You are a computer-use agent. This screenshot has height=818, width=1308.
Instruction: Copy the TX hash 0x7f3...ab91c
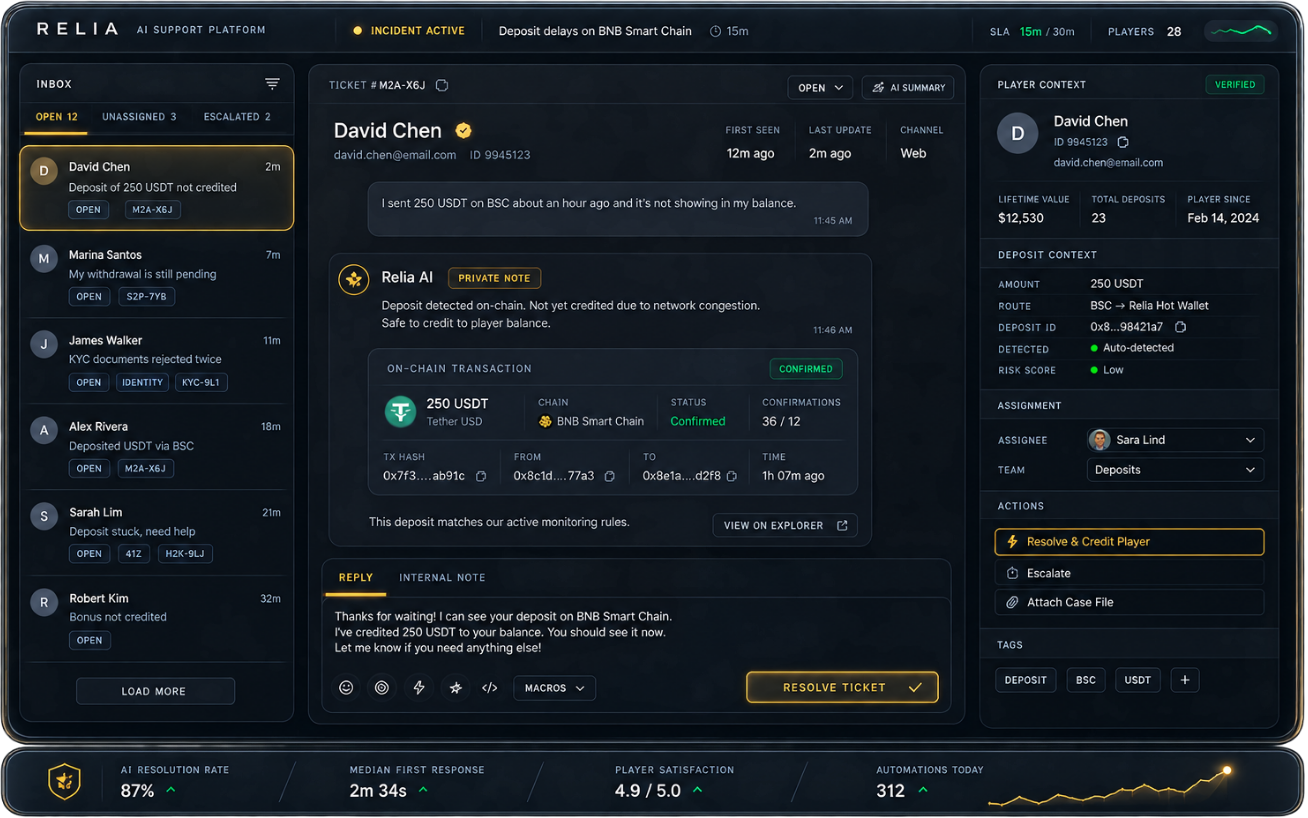coord(481,477)
